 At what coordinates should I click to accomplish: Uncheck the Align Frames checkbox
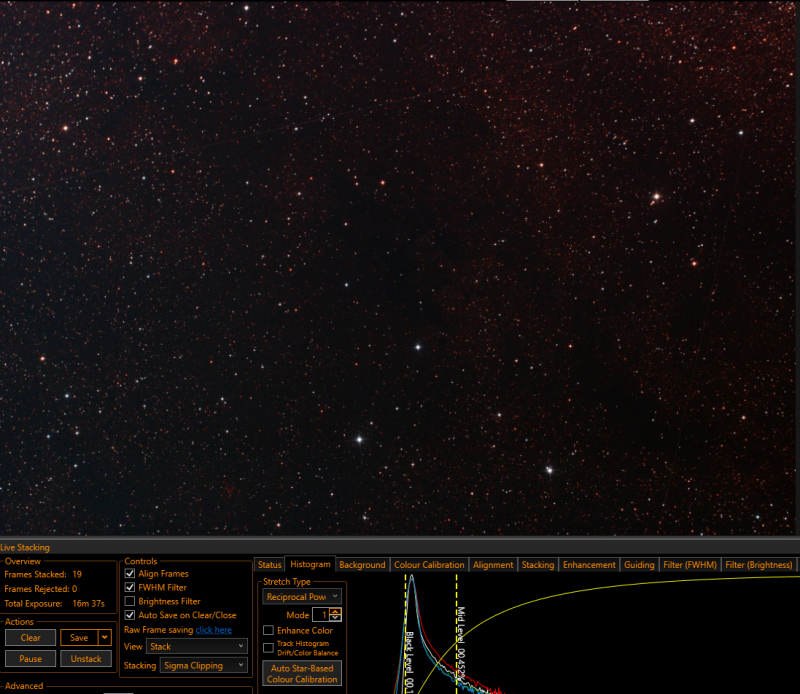pos(130,574)
